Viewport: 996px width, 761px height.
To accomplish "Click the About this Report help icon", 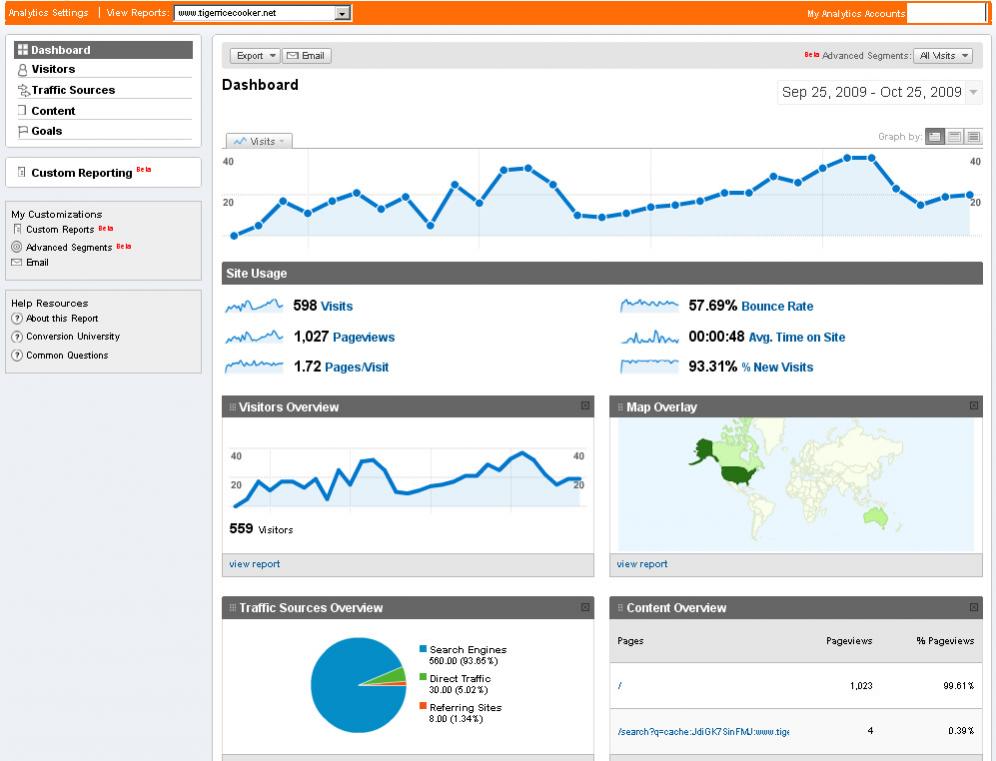I will click(x=17, y=318).
